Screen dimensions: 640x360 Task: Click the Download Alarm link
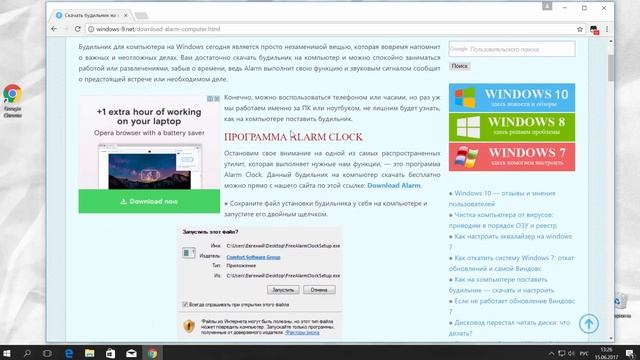tap(393, 185)
